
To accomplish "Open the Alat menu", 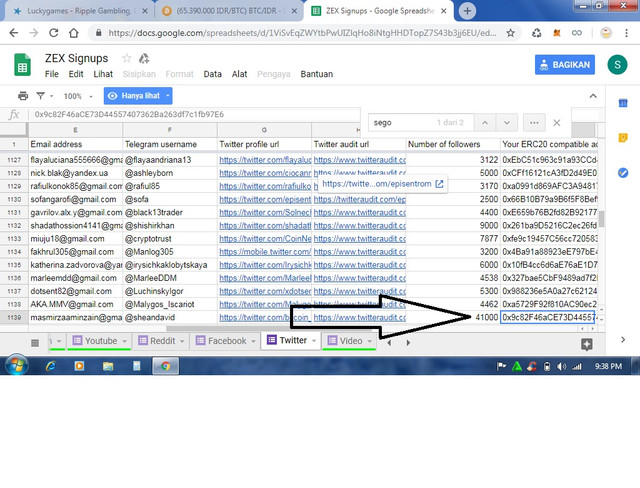I will (240, 74).
